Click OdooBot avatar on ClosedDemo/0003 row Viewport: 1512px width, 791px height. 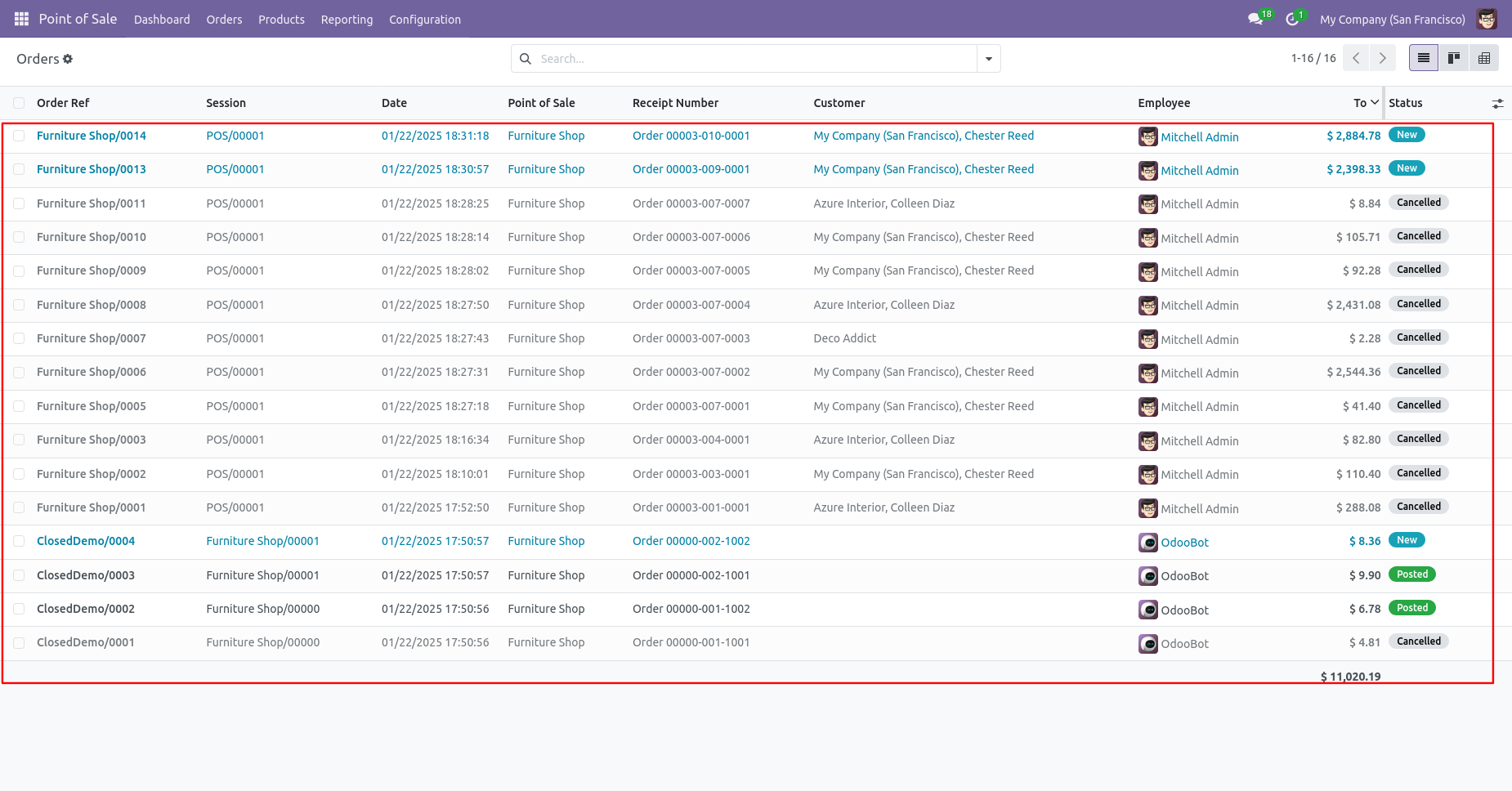pos(1148,576)
